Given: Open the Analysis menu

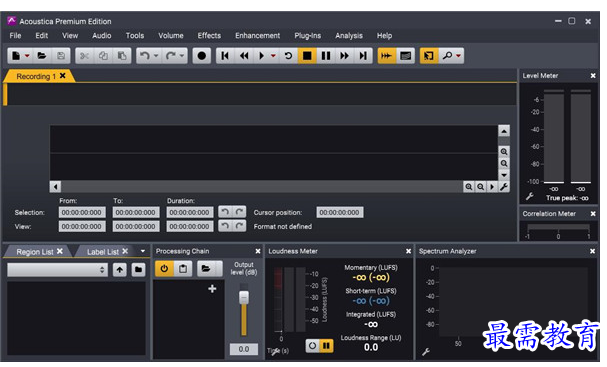Looking at the screenshot, I should point(349,36).
